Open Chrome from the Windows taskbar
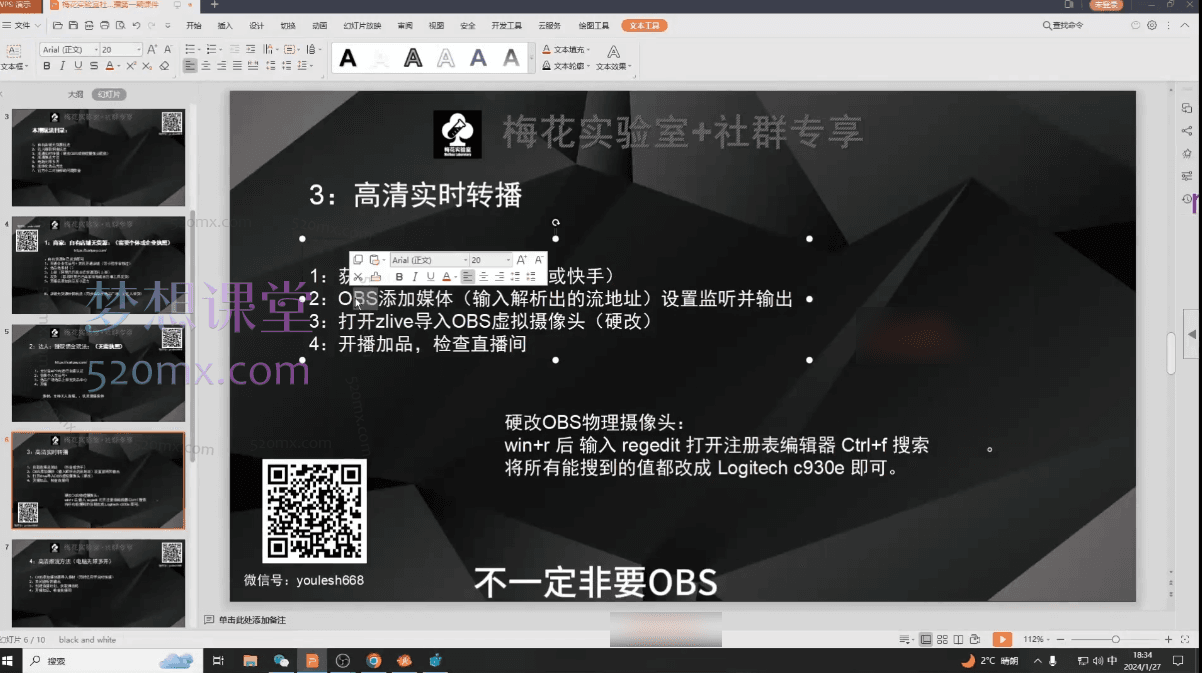Screen dimensions: 1202x673 pyautogui.click(x=374, y=661)
